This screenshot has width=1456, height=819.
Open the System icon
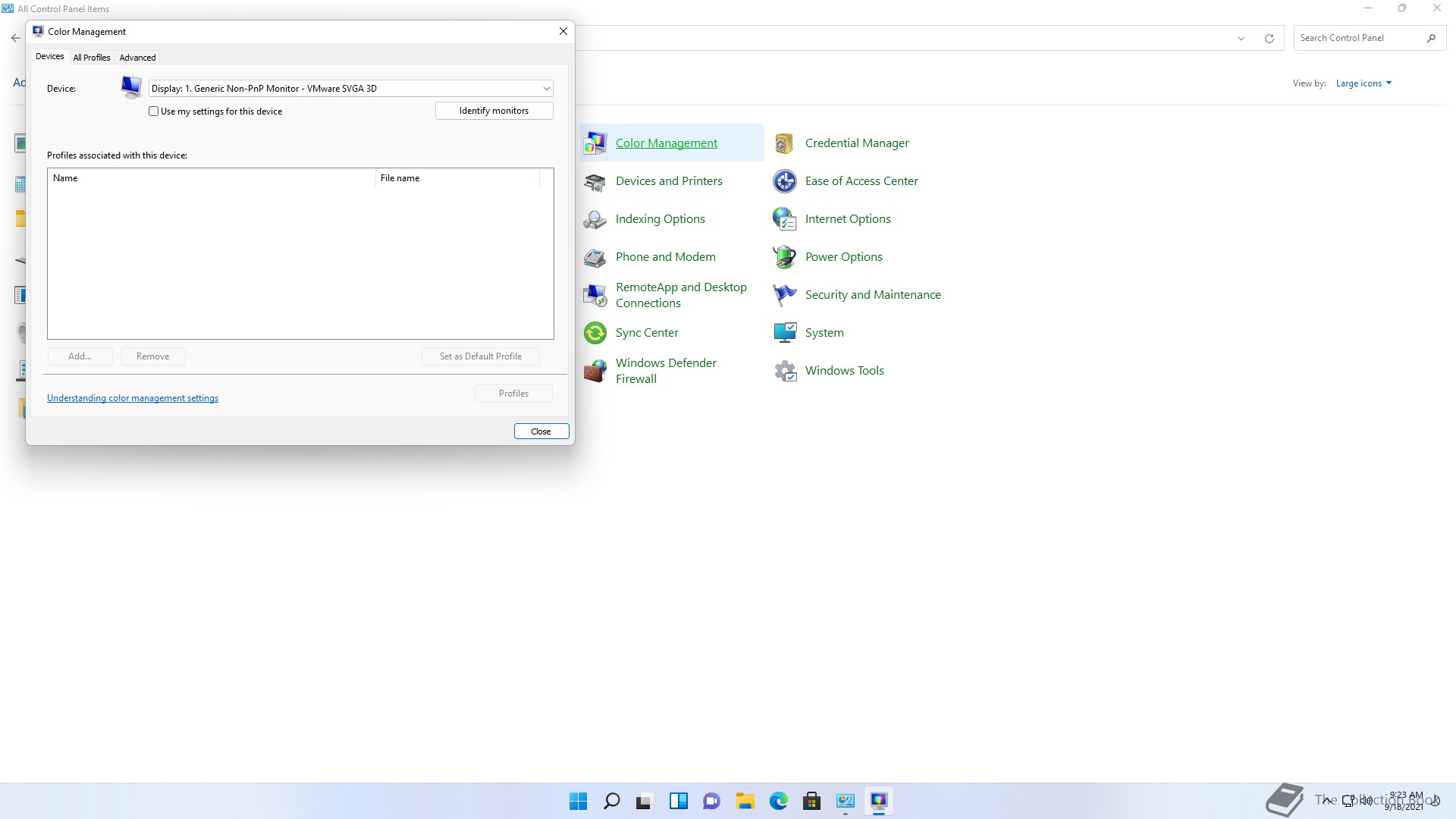[x=785, y=333]
